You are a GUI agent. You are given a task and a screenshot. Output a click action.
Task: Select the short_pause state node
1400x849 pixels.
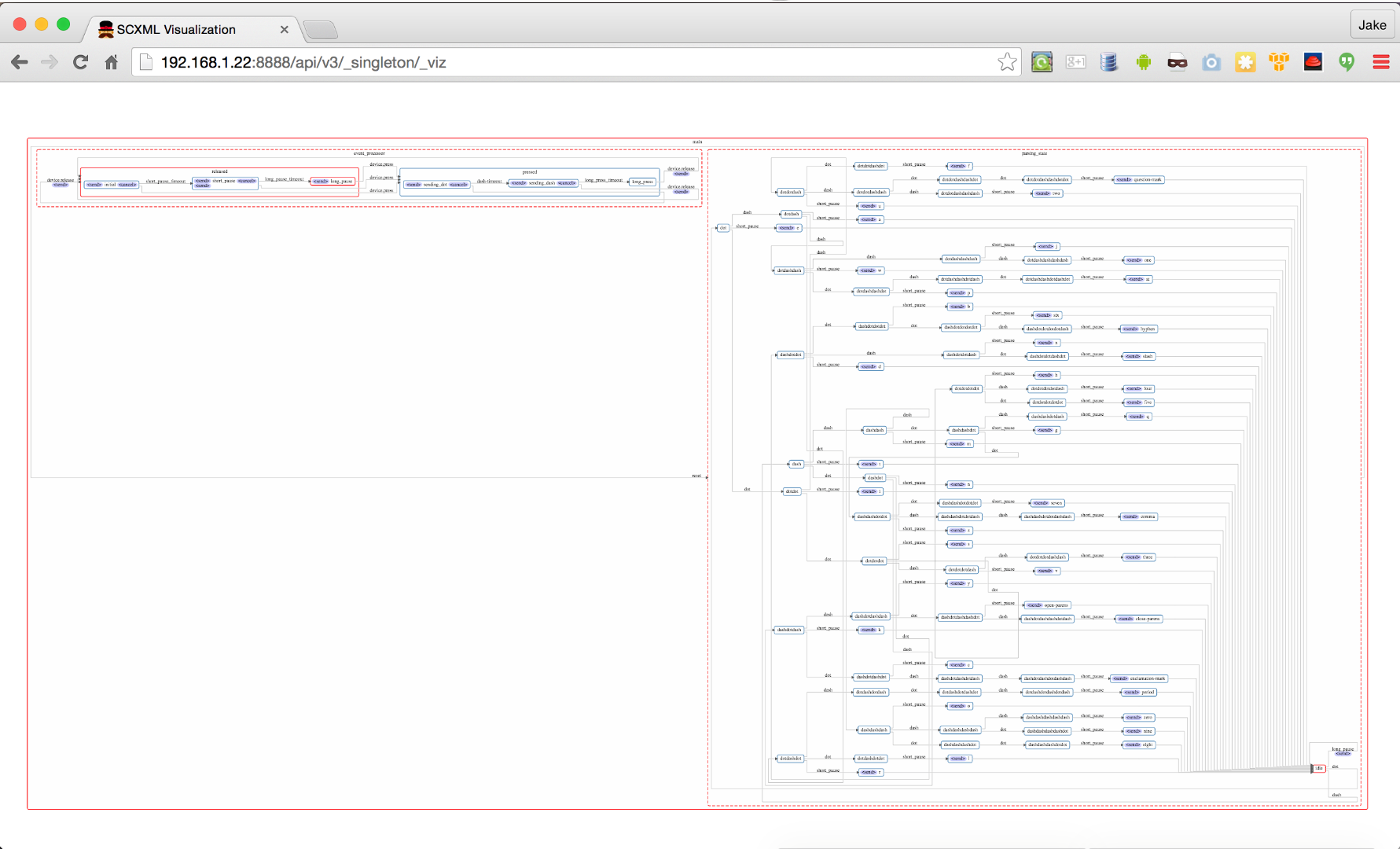coord(225,182)
